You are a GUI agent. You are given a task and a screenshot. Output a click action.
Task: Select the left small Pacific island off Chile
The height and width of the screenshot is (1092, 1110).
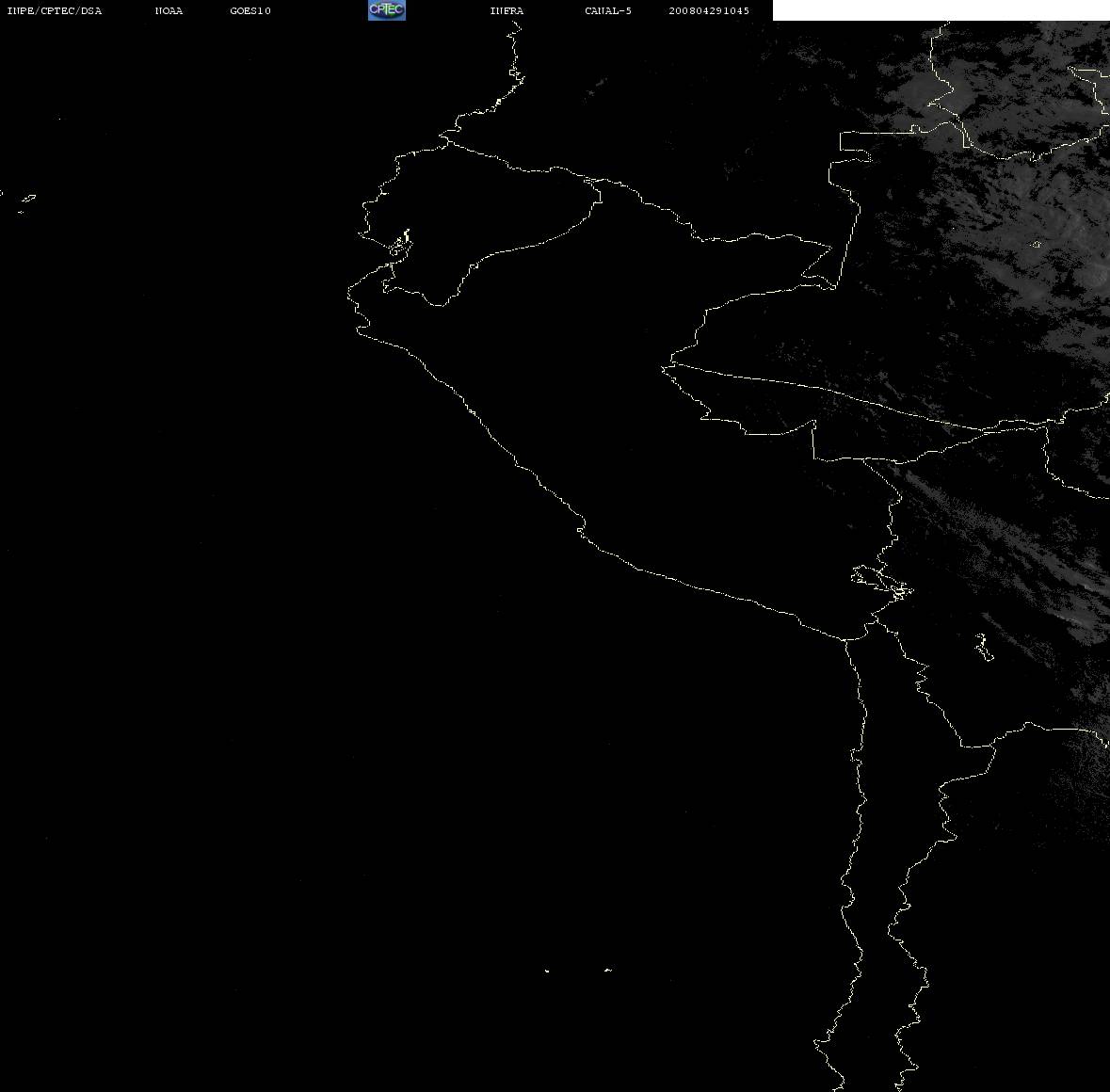[x=546, y=971]
